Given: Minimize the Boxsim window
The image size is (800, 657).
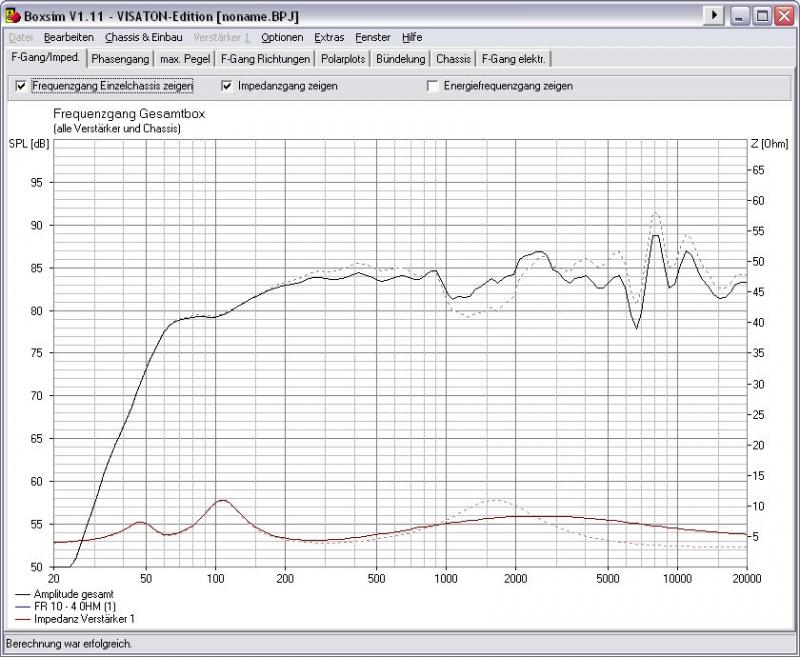Looking at the screenshot, I should 740,16.
